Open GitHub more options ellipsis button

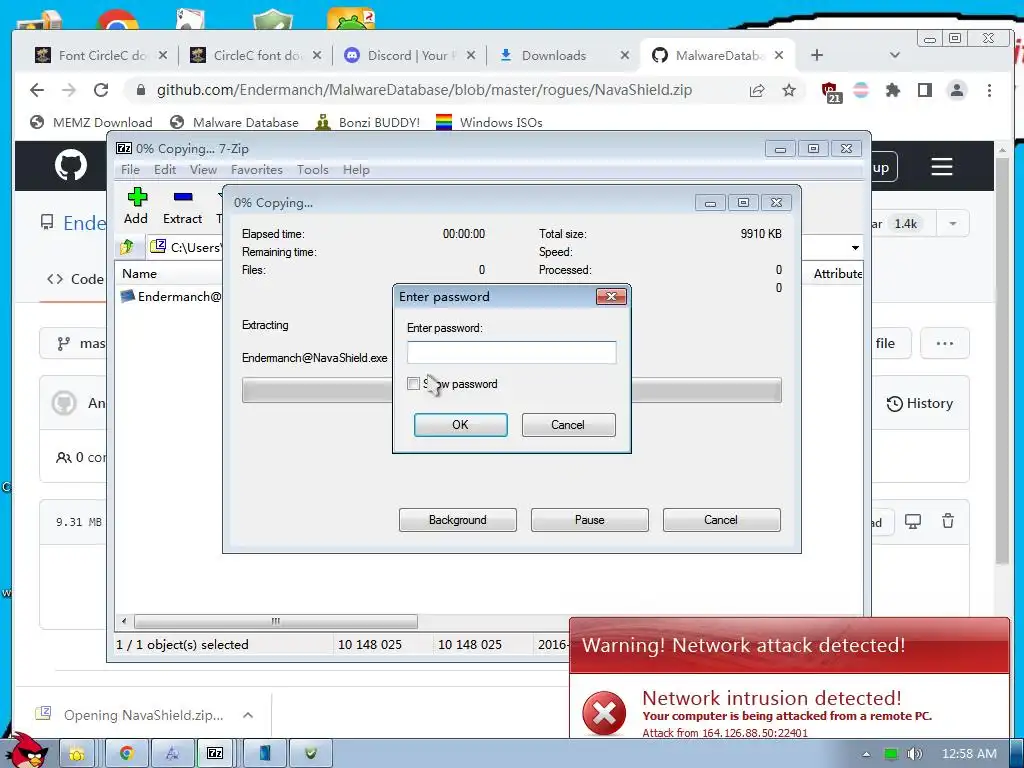click(944, 343)
